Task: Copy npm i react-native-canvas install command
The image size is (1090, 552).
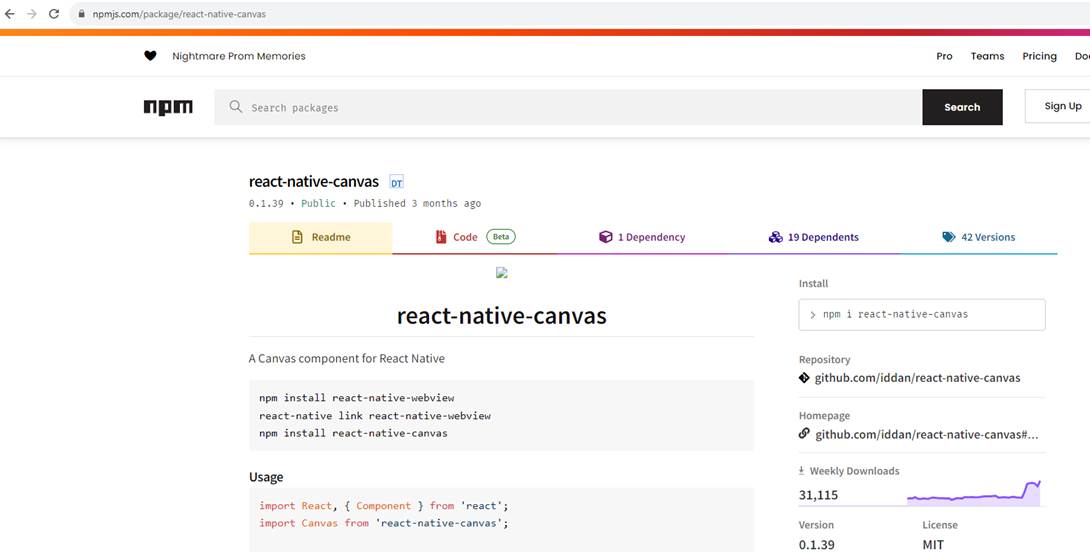Action: click(x=922, y=314)
